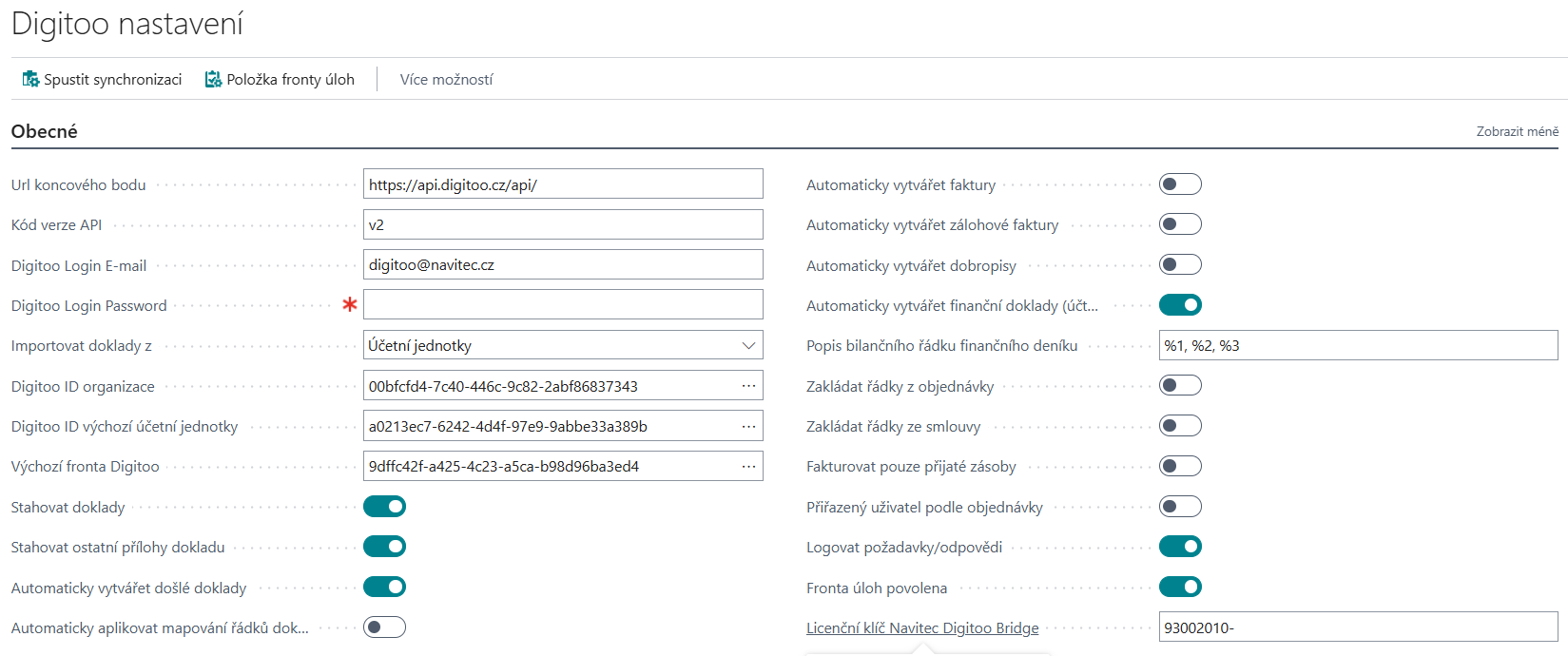Click the Spustit synchronizaci icon
Viewport: 1568px width, 656px height.
click(30, 79)
